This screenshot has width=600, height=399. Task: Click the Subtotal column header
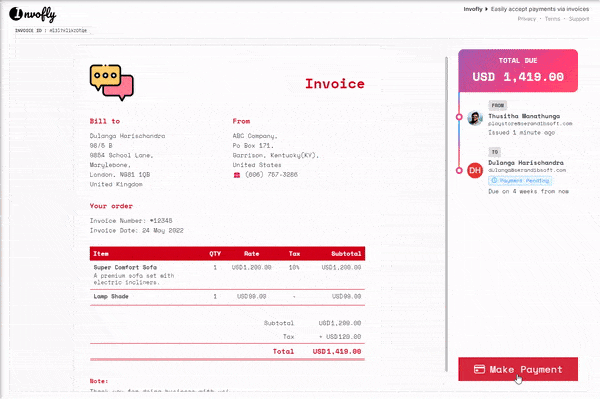pos(346,254)
